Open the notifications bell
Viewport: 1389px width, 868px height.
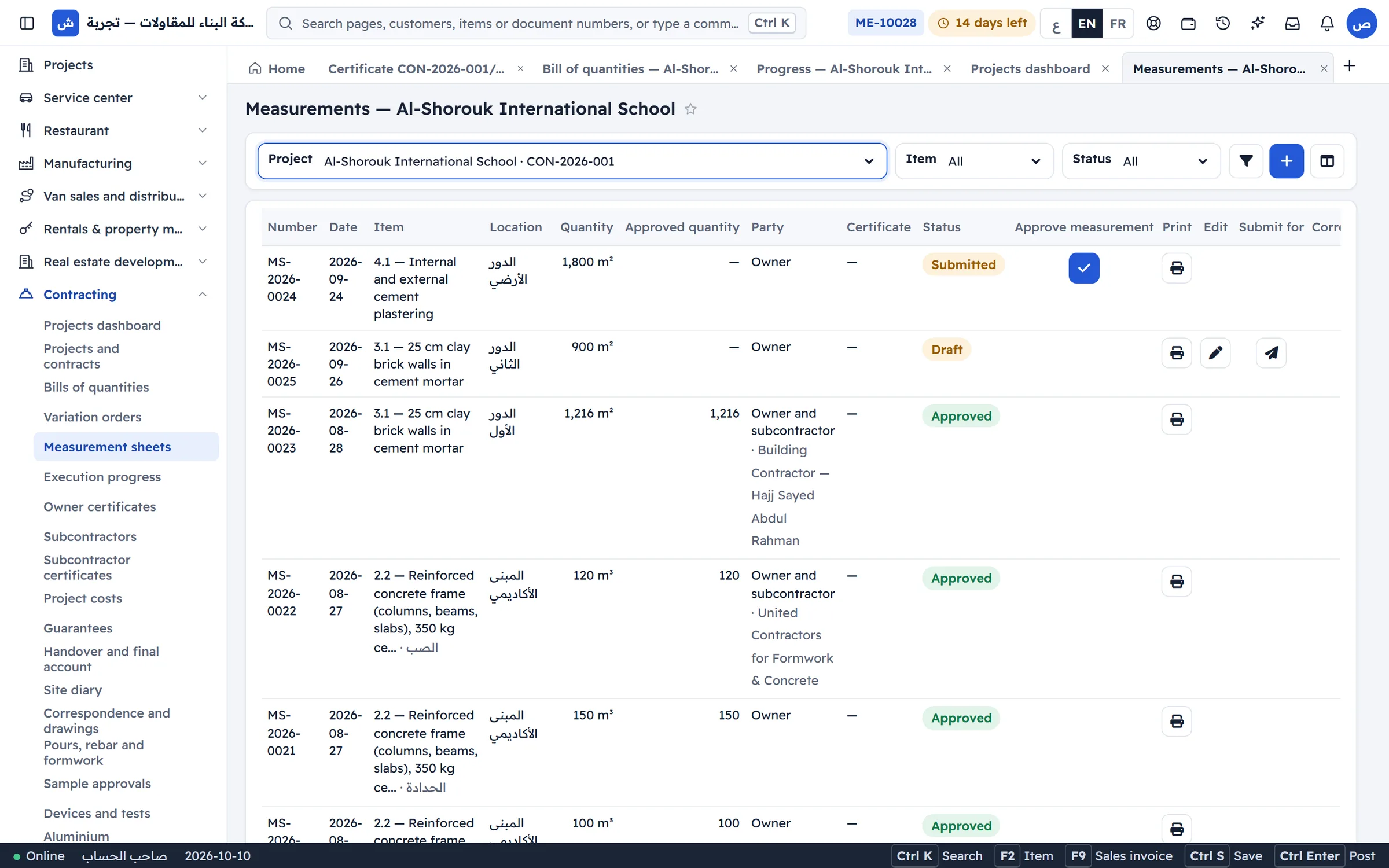(1326, 23)
